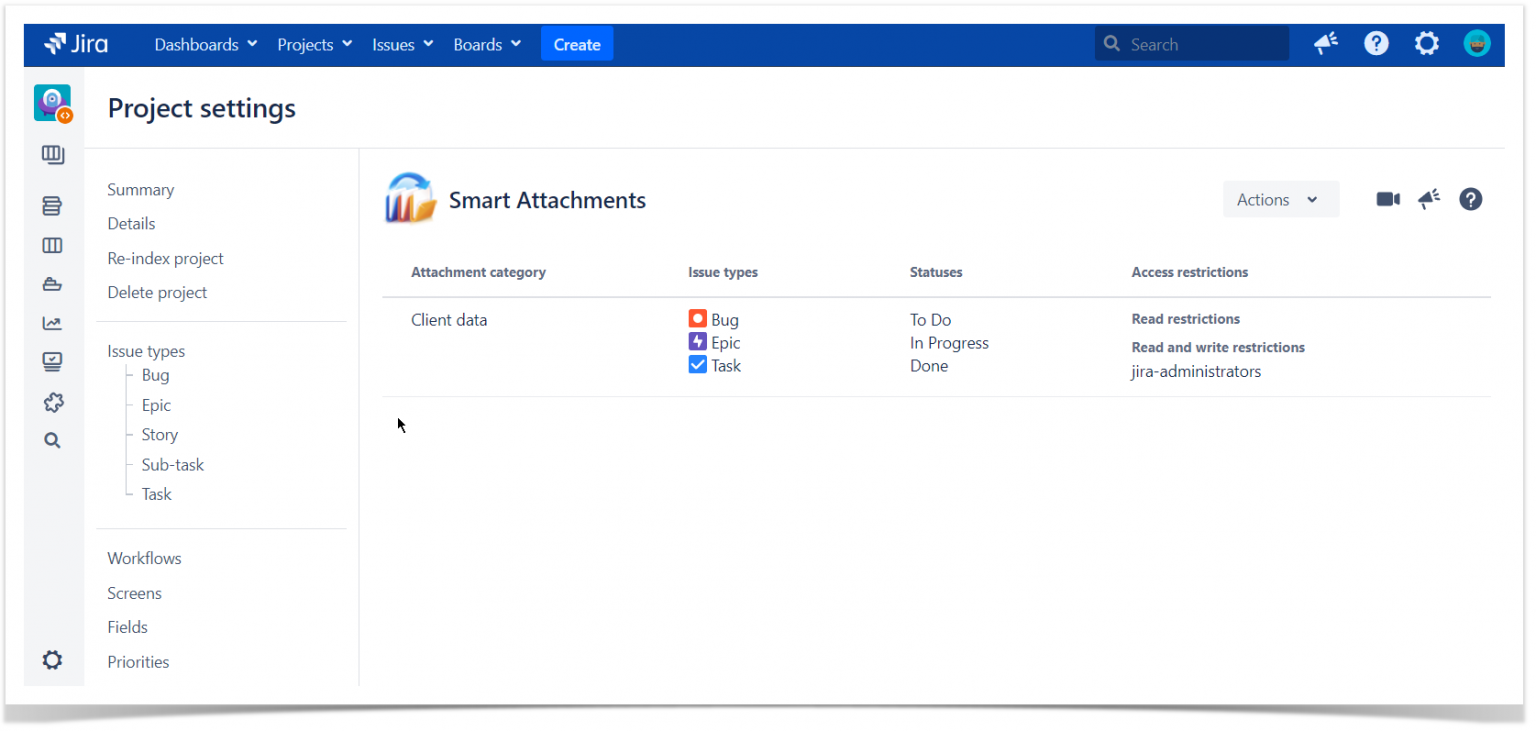Expand the Projects menu in top navigation

[314, 44]
